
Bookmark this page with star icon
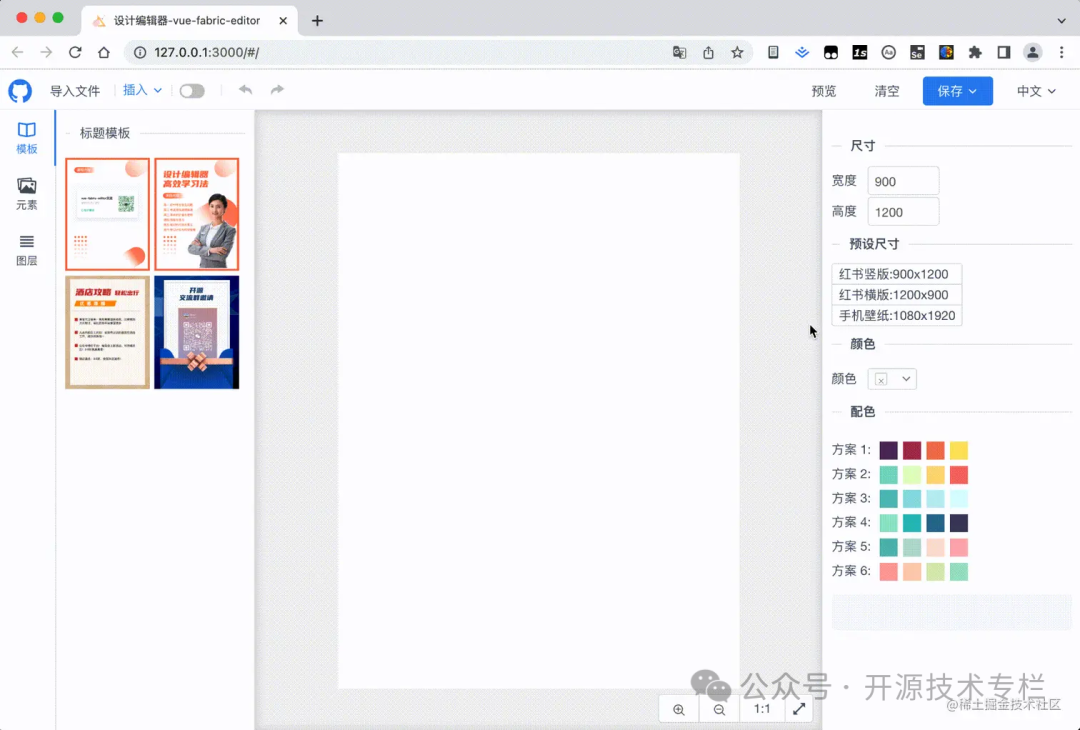[737, 52]
